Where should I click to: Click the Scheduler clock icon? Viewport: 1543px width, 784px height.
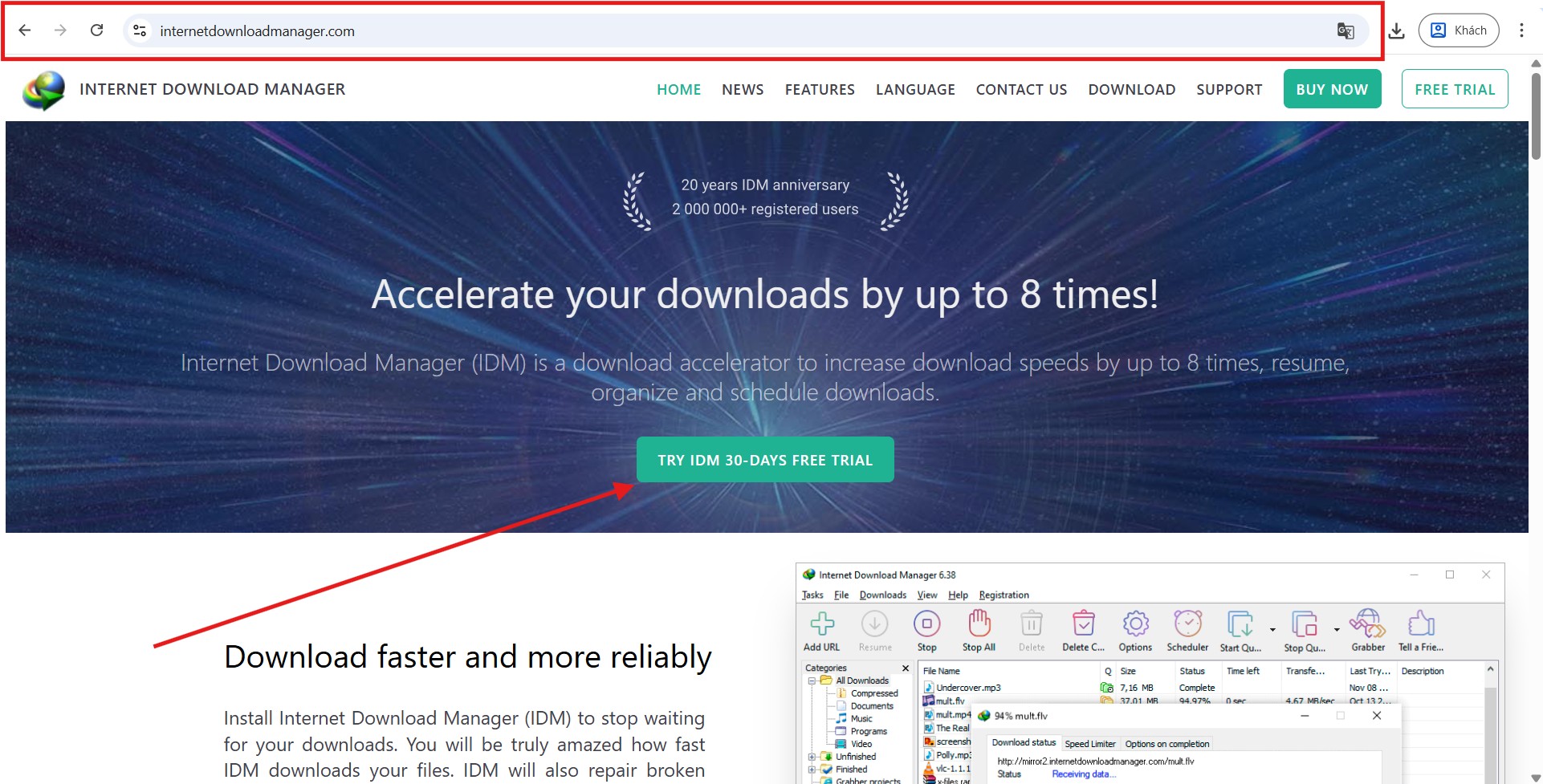1187,624
